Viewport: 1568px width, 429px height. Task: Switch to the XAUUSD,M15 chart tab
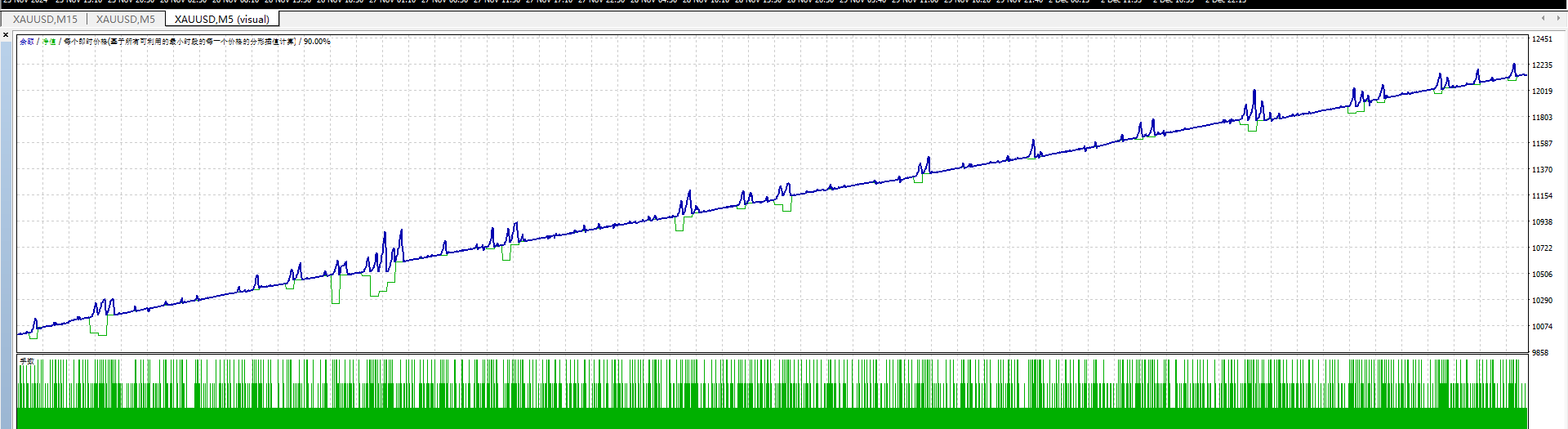(45, 19)
